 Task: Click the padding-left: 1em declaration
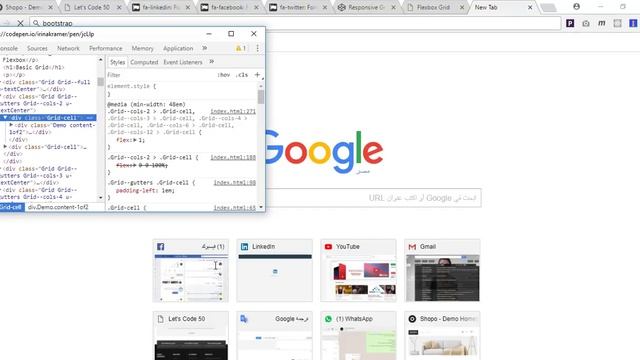145,191
